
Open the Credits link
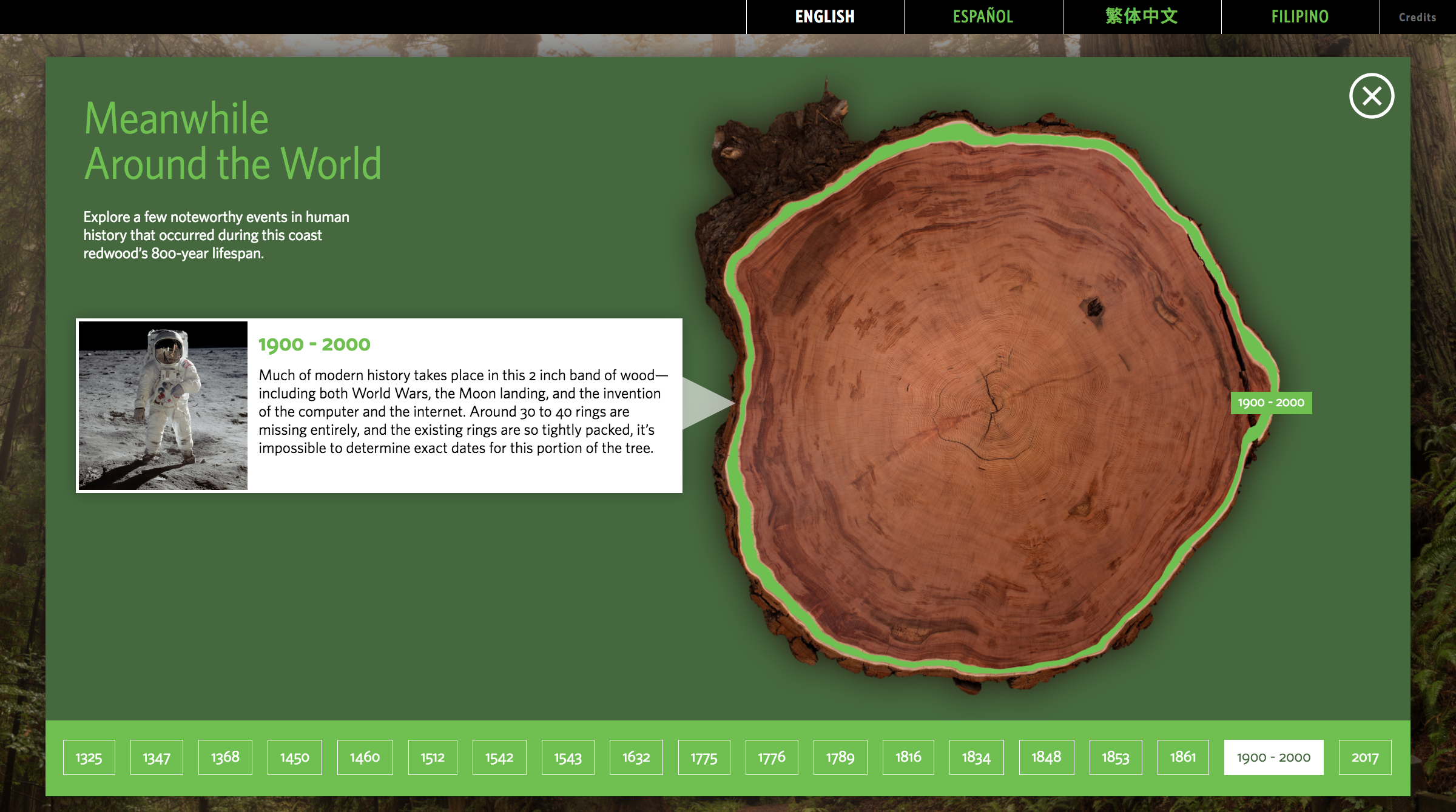[x=1417, y=17]
